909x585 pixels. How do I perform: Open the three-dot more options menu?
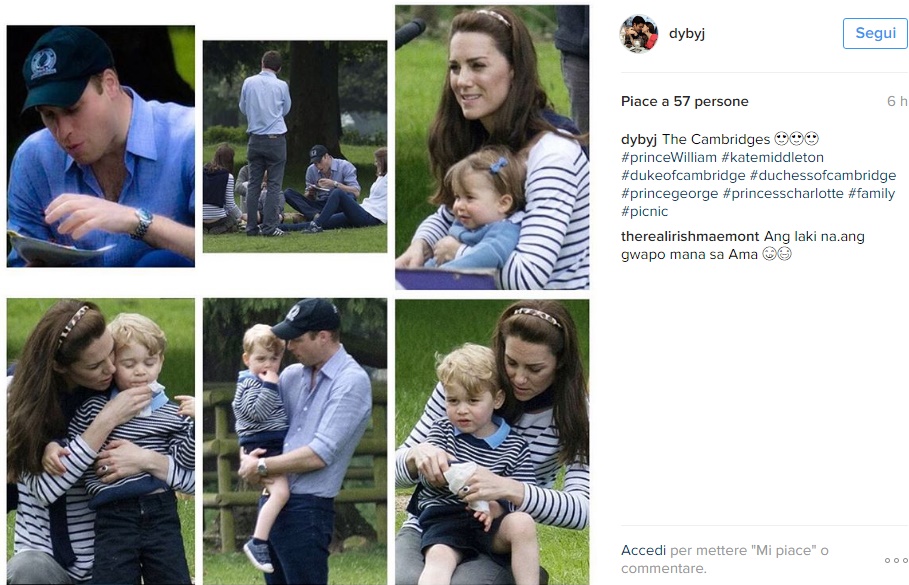(896, 560)
